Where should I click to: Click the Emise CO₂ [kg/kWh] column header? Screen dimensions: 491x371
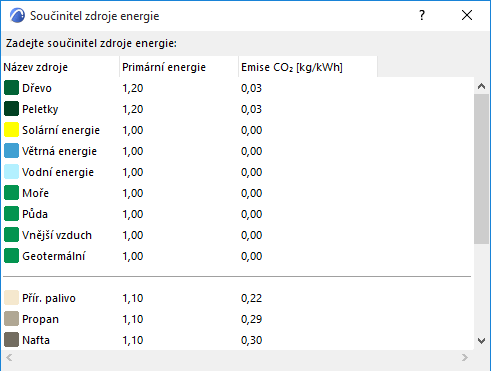[308, 67]
